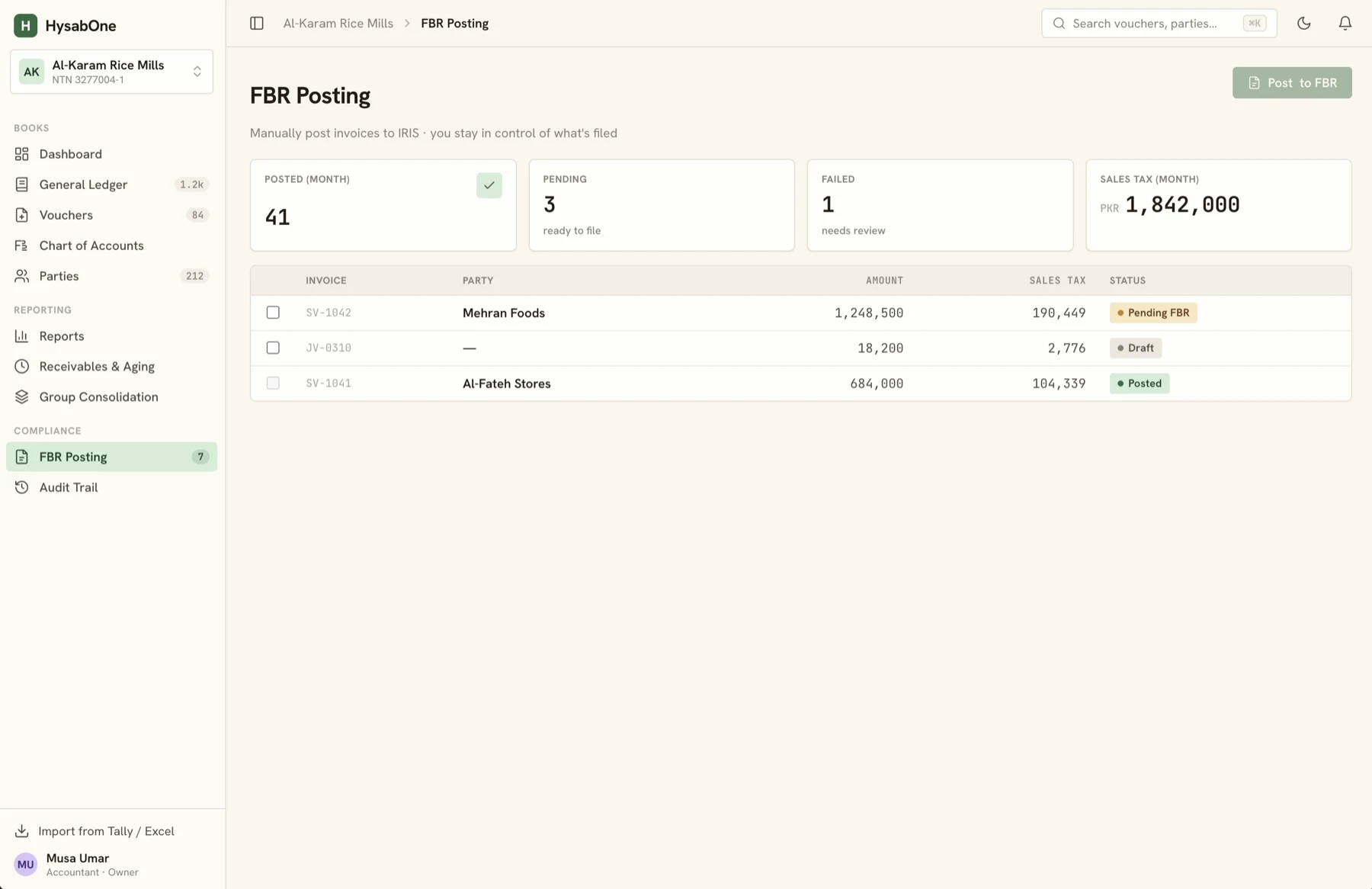Screen dimensions: 1372x889
Task: Click the Group Consolidation layers icon
Action: click(x=22, y=397)
